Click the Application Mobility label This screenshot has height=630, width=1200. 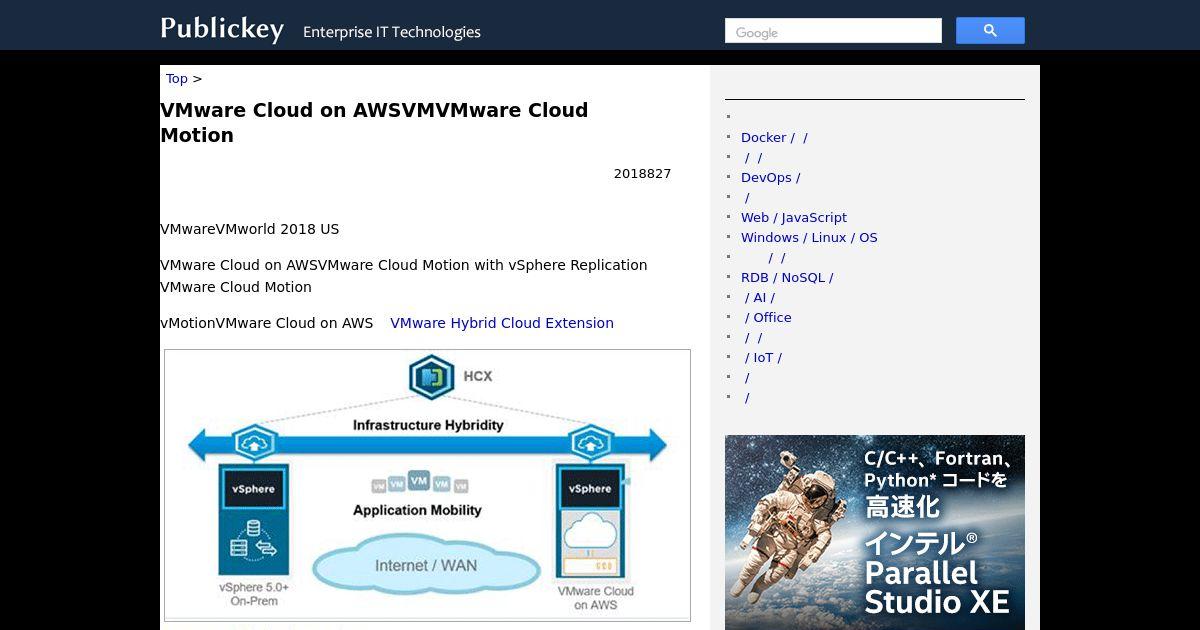pyautogui.click(x=417, y=510)
